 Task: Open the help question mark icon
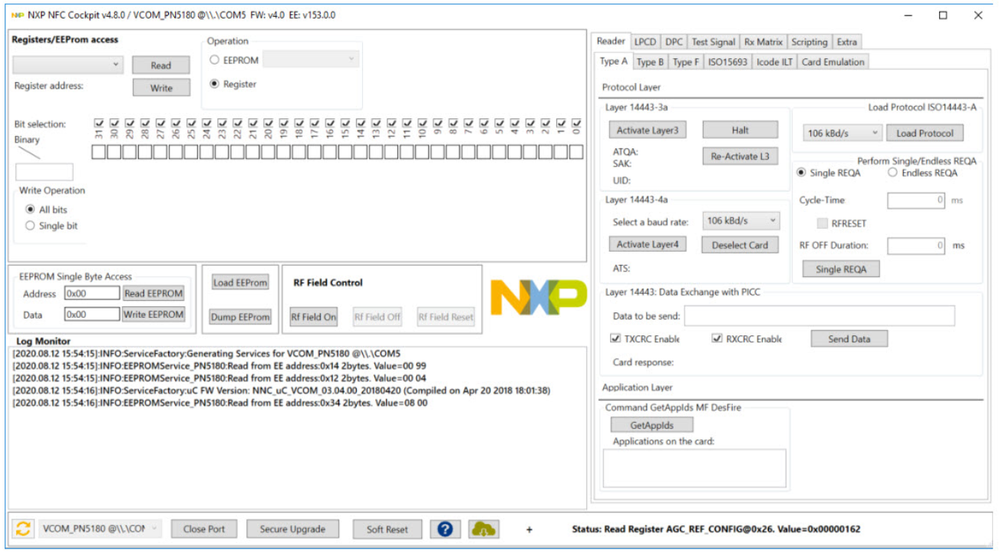(445, 529)
